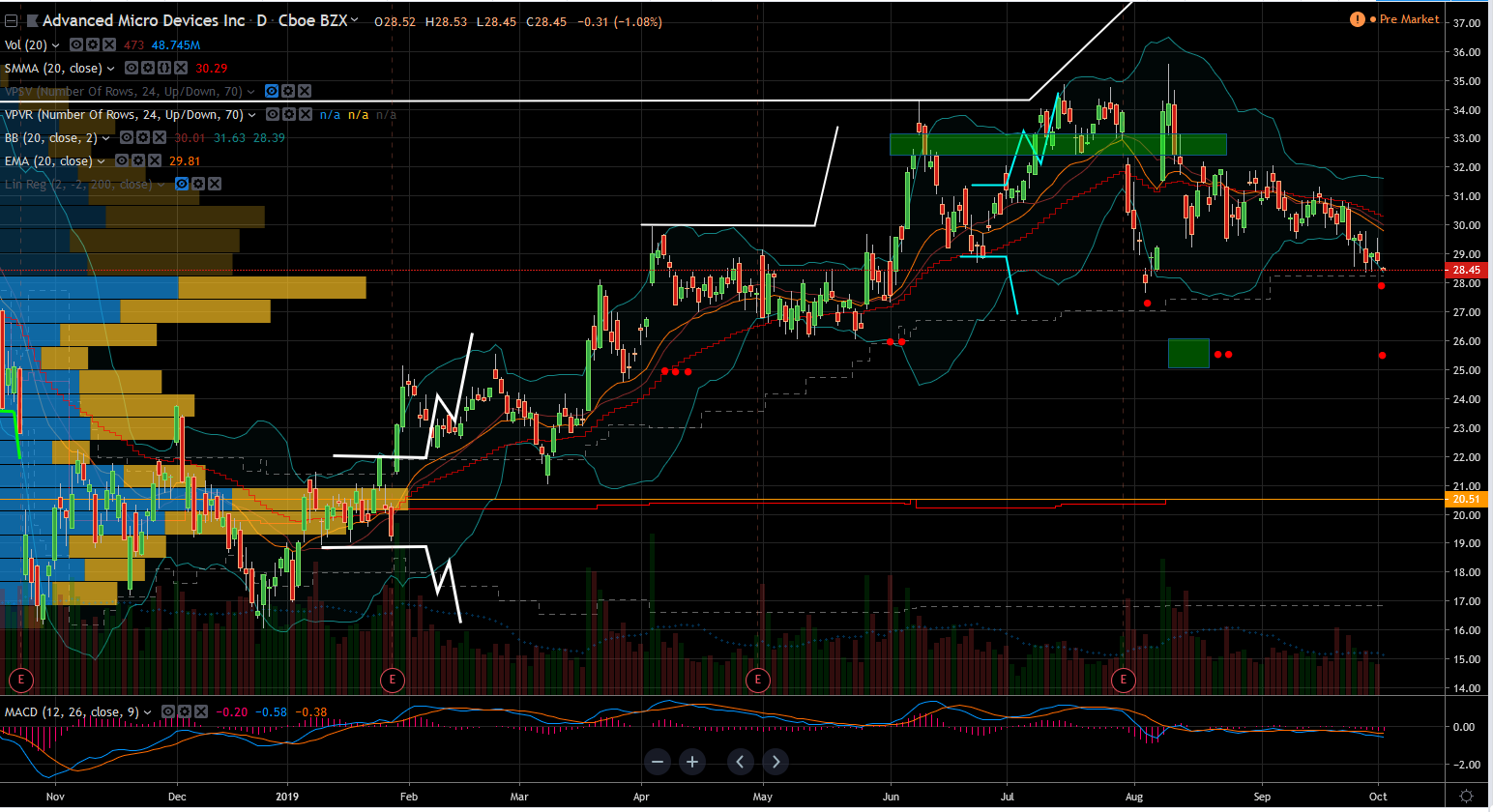1493x812 pixels.
Task: Click the orange data warning exclamation icon
Action: tap(1358, 19)
